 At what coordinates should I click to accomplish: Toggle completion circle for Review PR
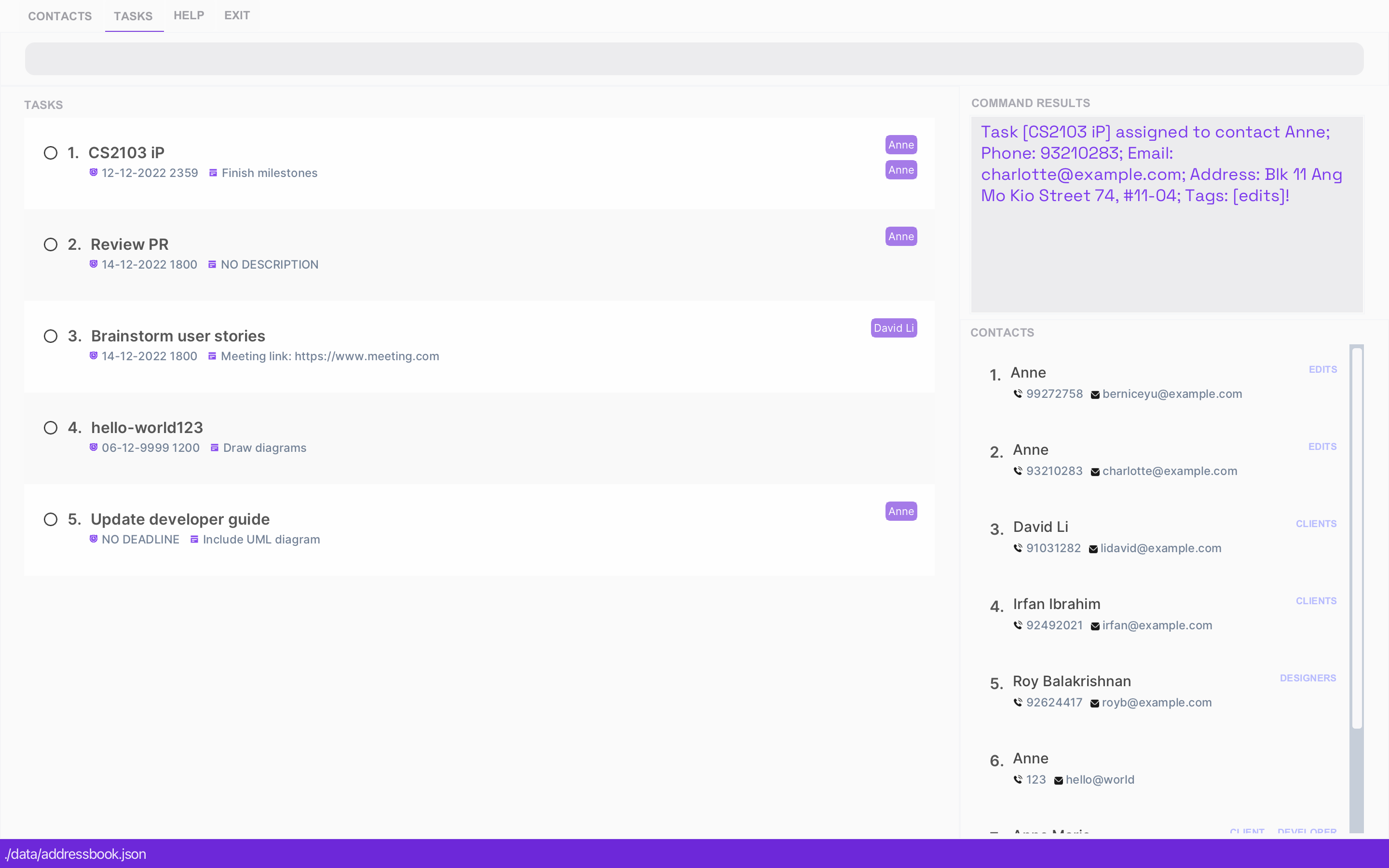[51, 244]
